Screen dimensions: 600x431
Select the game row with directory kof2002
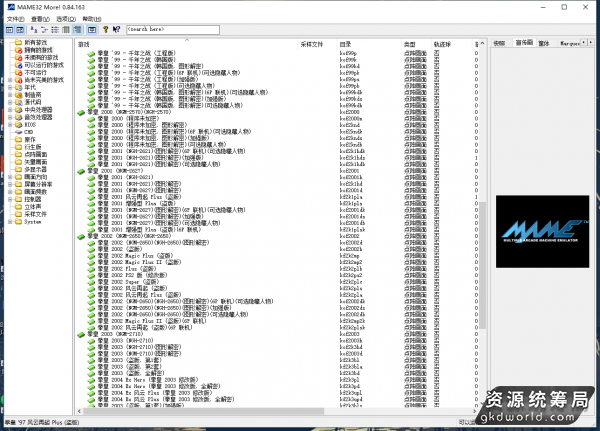(x=276, y=236)
